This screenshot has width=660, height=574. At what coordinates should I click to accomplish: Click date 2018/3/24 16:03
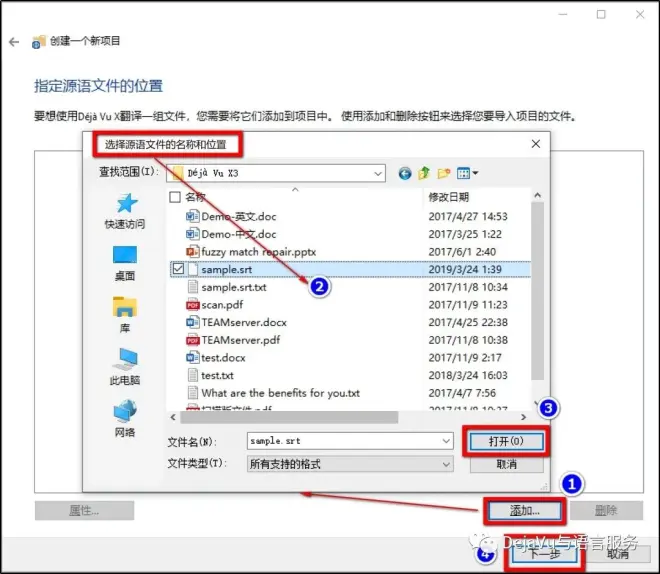point(468,375)
